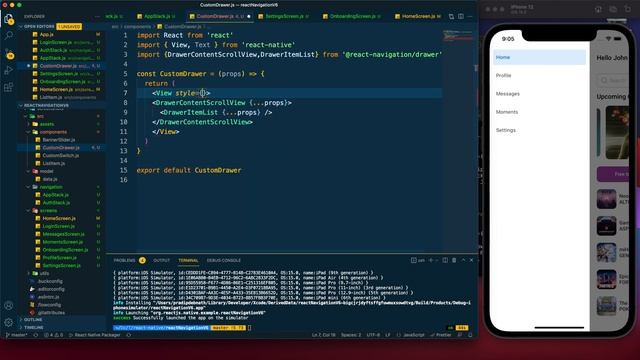
Task: Open ProfileScreen.js in screens folder
Action: [x=61, y=258]
